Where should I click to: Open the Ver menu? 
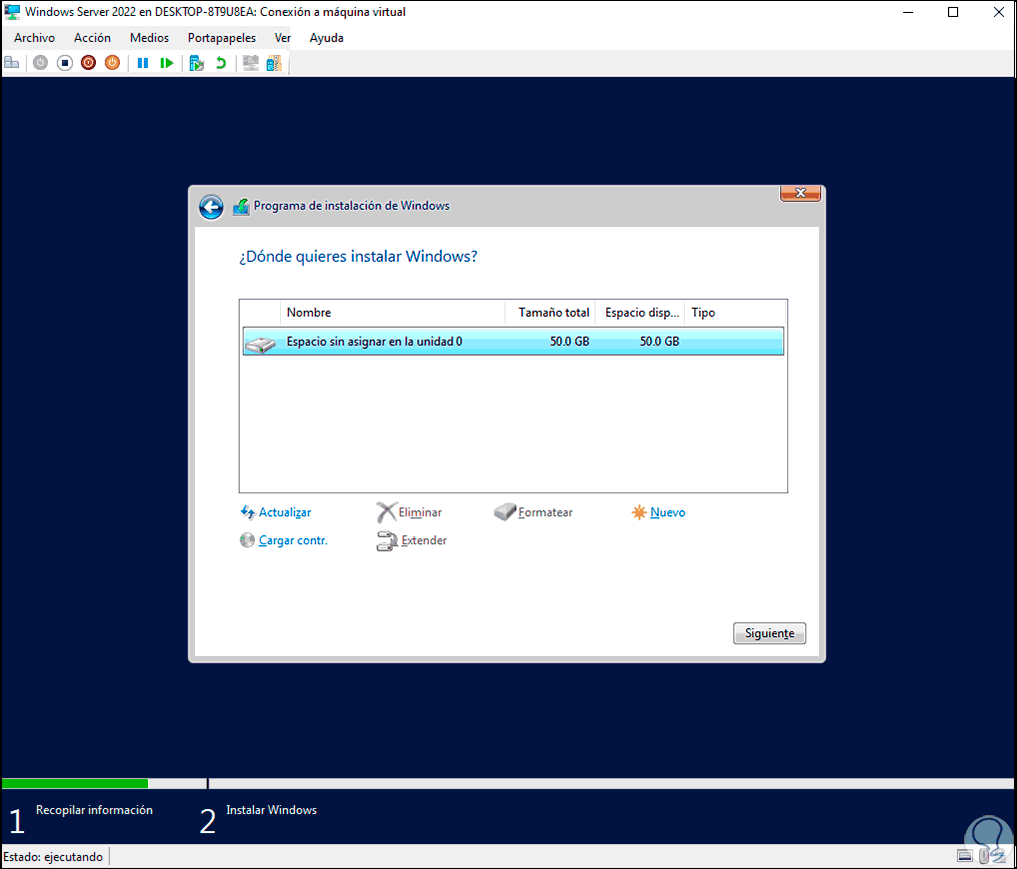(x=282, y=38)
